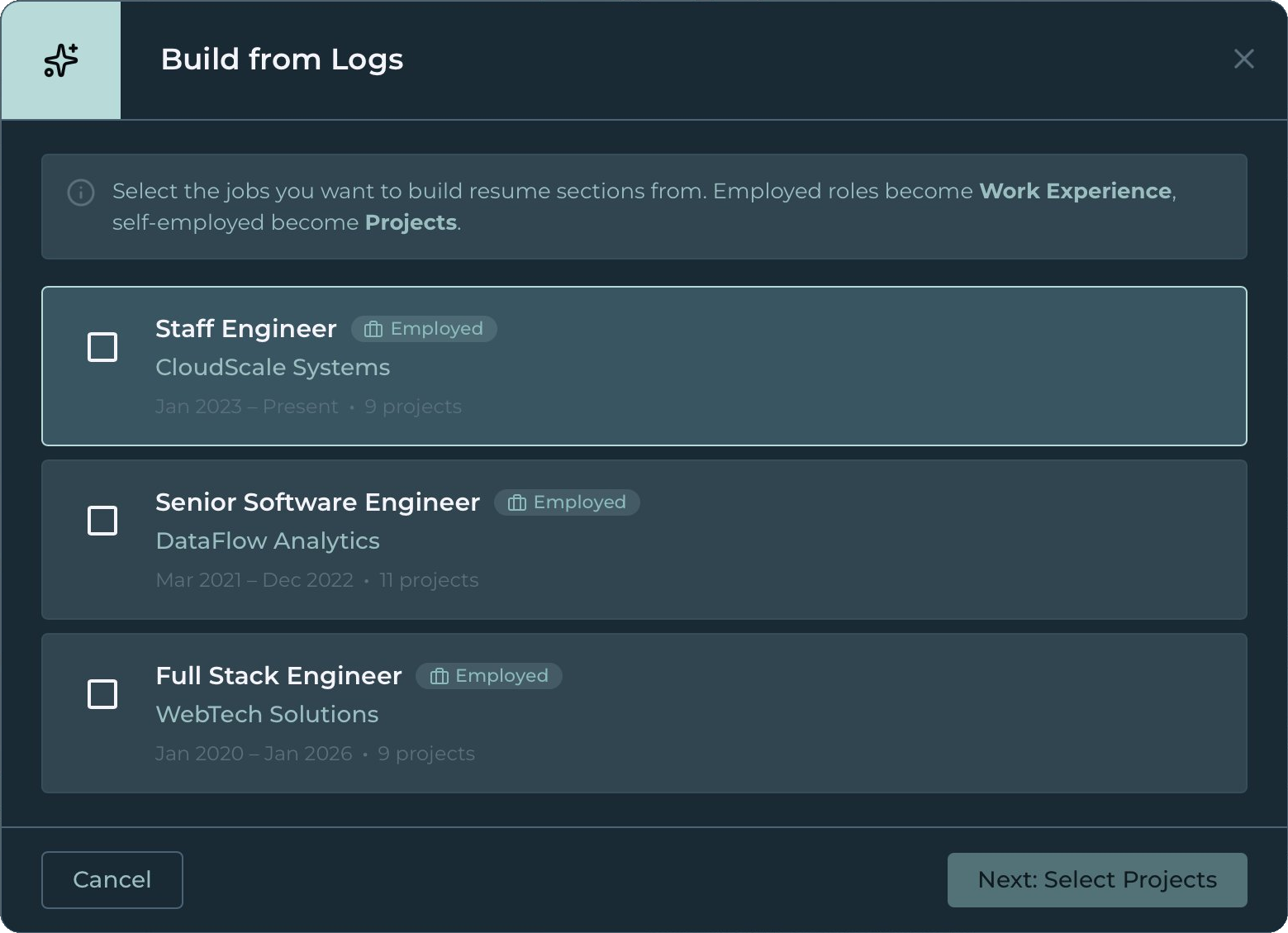Click the briefcase icon on Senior Software Engineer's badge
Image resolution: width=1288 pixels, height=933 pixels.
pyautogui.click(x=516, y=502)
